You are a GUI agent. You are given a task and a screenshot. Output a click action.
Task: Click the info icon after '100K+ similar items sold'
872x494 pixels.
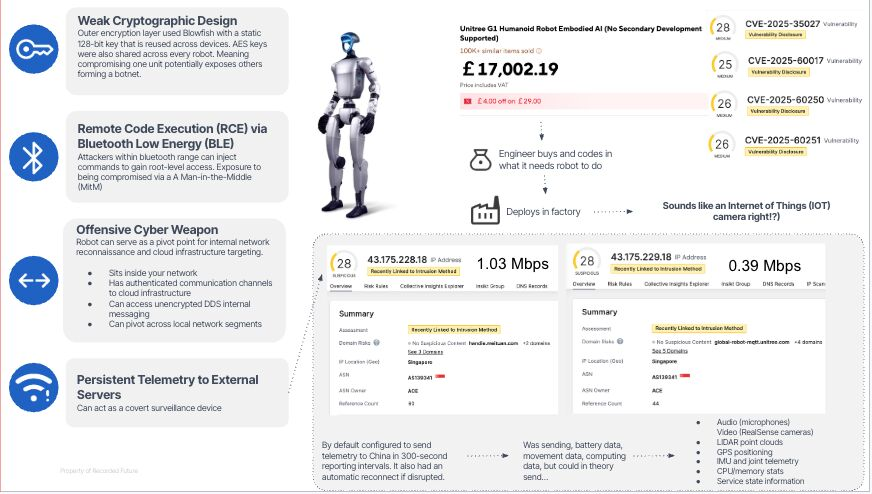(538, 51)
